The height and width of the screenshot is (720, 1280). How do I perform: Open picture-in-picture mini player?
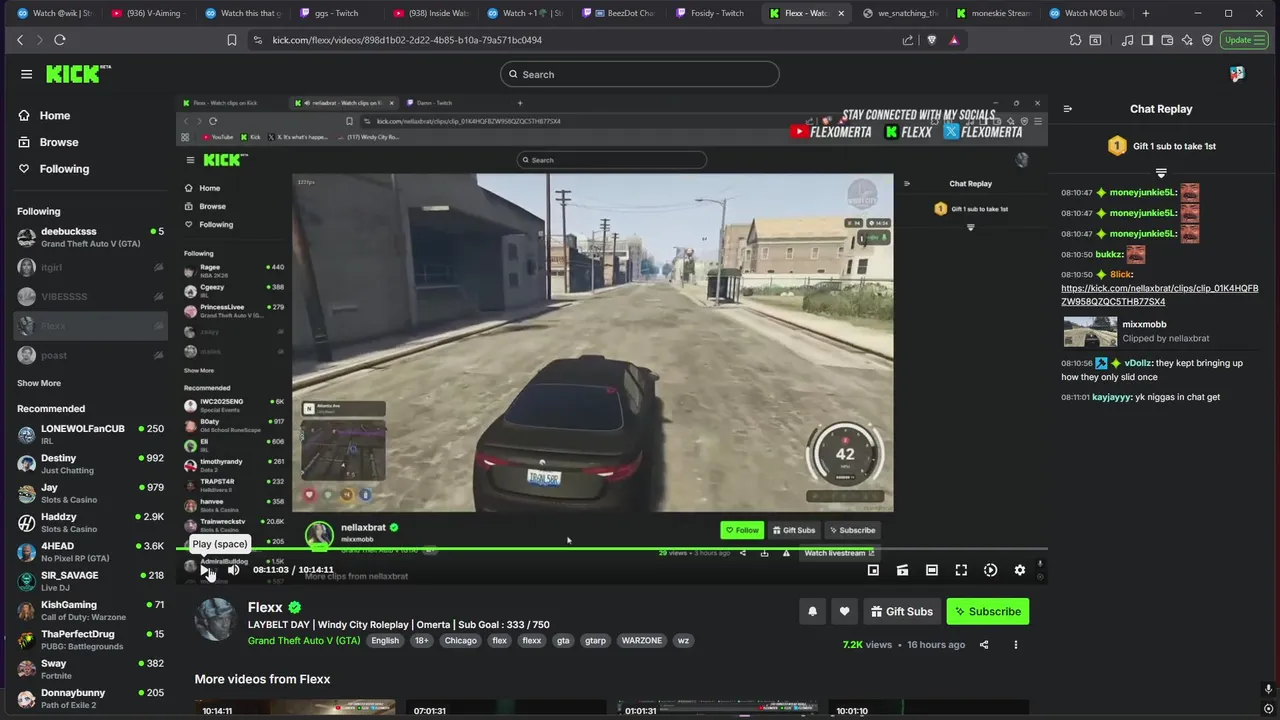coord(873,570)
